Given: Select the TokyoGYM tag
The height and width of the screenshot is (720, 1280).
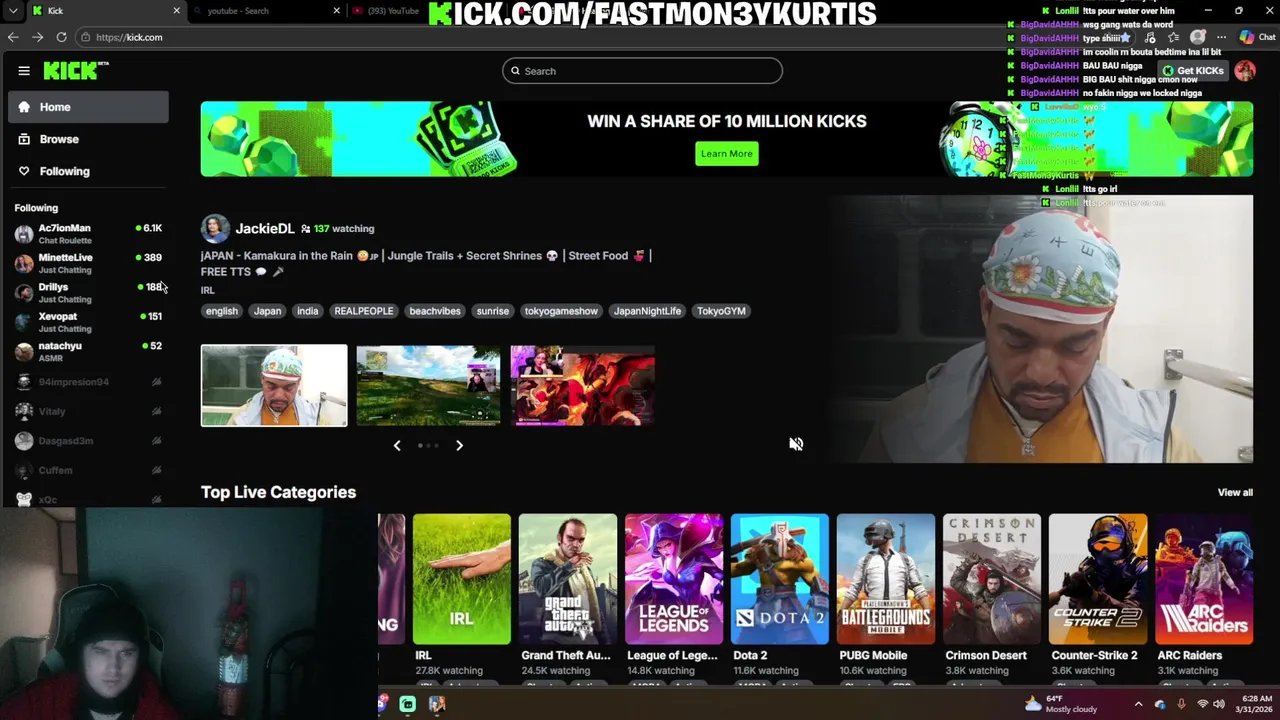Looking at the screenshot, I should [x=721, y=311].
